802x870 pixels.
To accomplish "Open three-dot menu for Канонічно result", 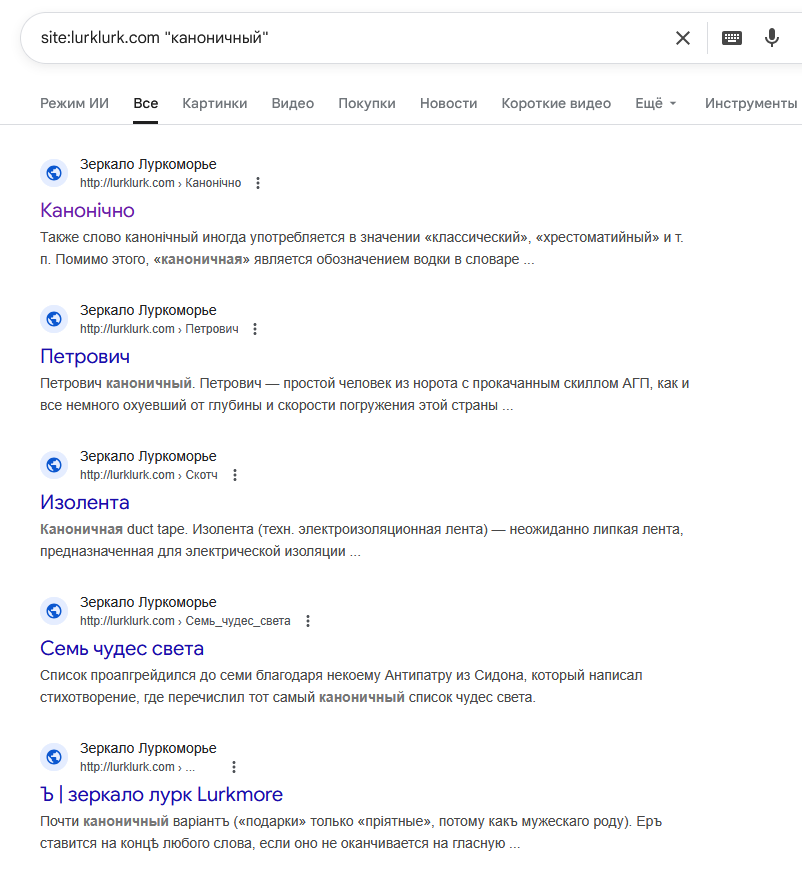I will coord(258,183).
